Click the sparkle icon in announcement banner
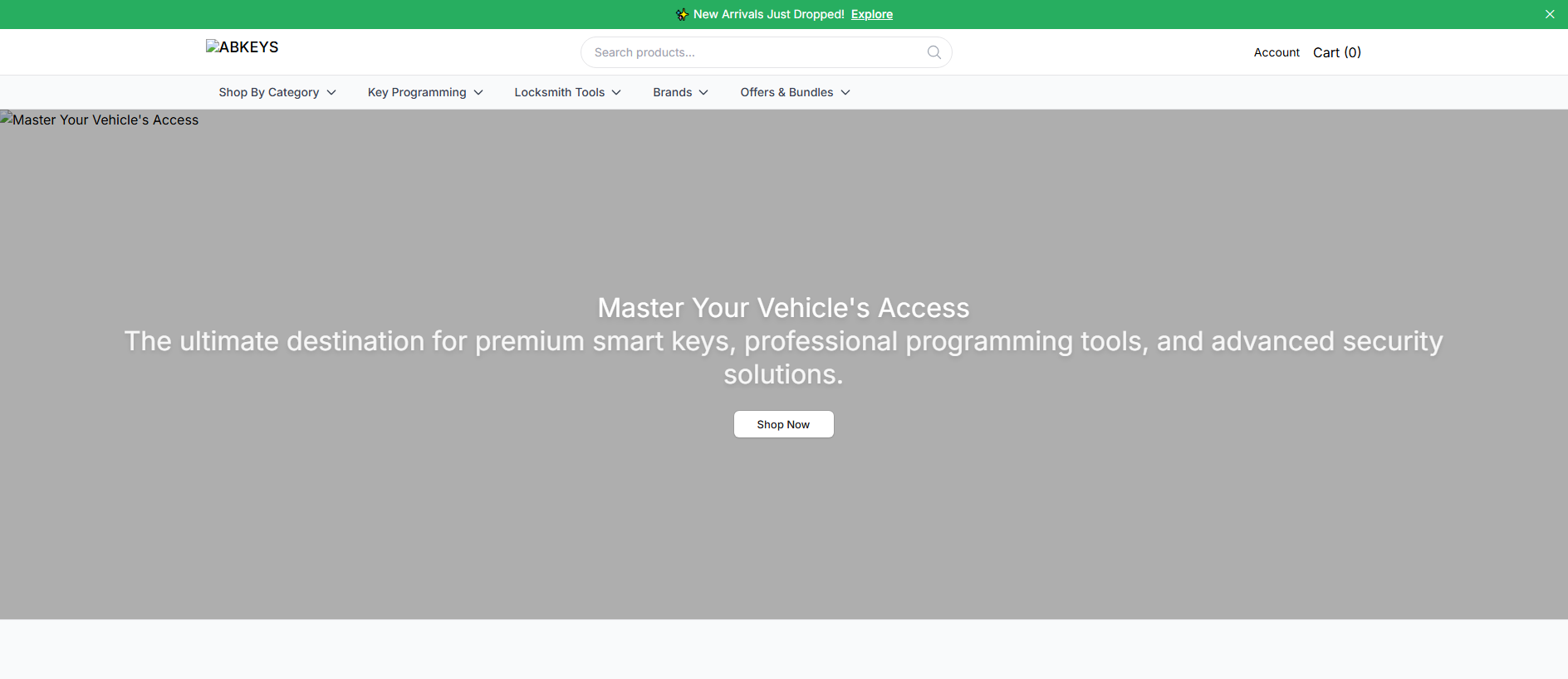Screen dimensions: 1568x679 (682, 14)
